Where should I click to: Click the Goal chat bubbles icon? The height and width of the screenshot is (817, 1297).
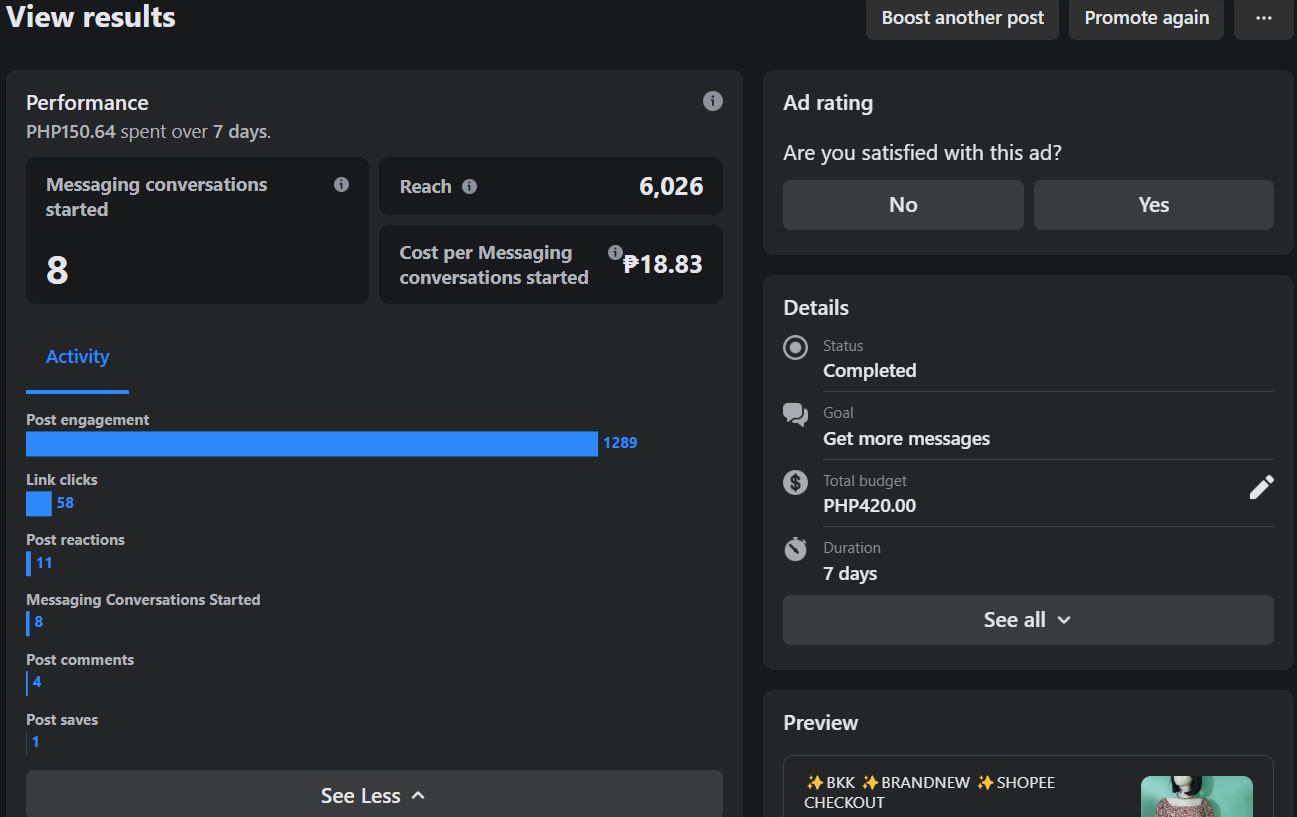pyautogui.click(x=796, y=415)
